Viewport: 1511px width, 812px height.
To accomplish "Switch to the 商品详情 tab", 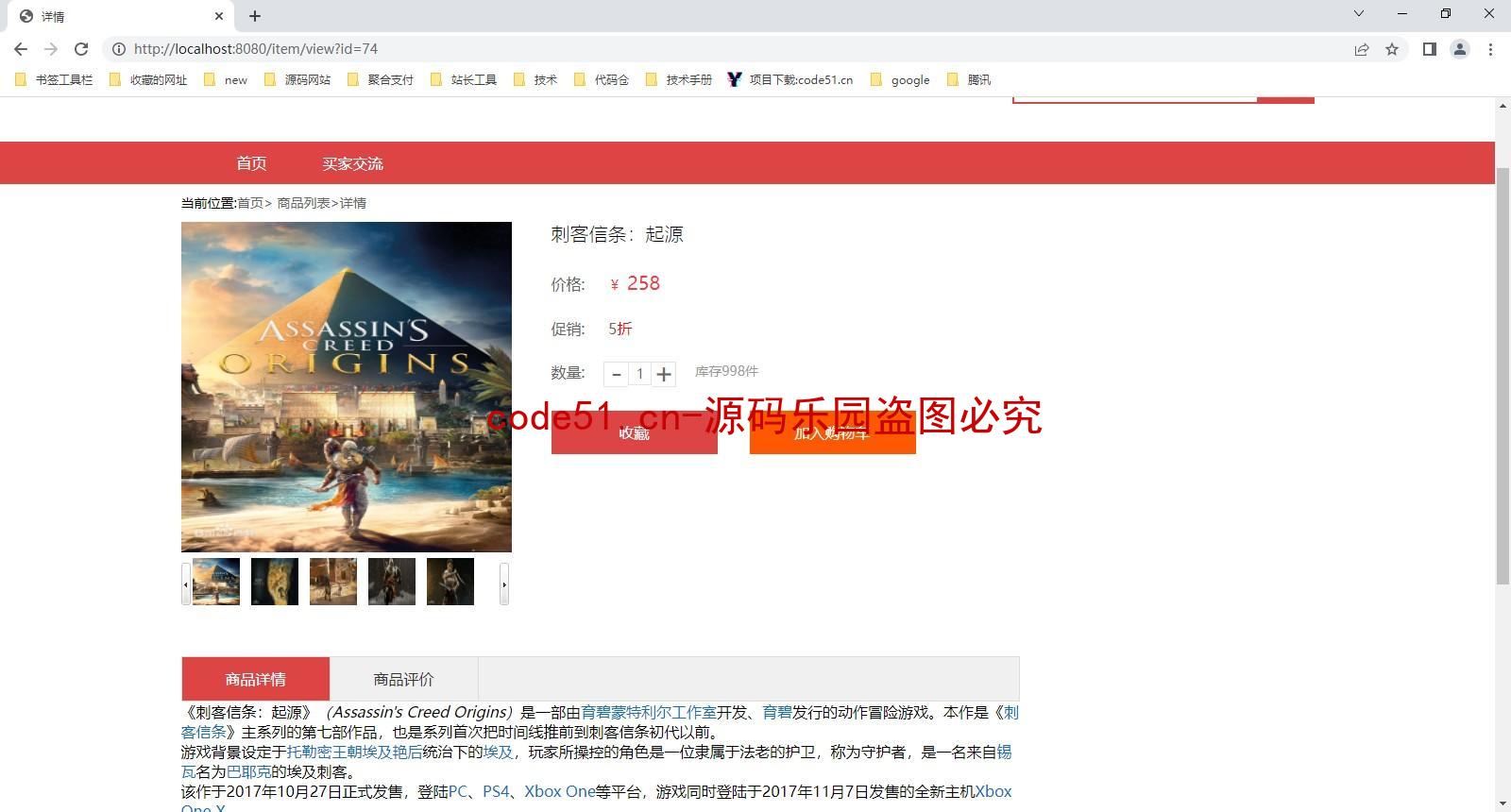I will 255,679.
